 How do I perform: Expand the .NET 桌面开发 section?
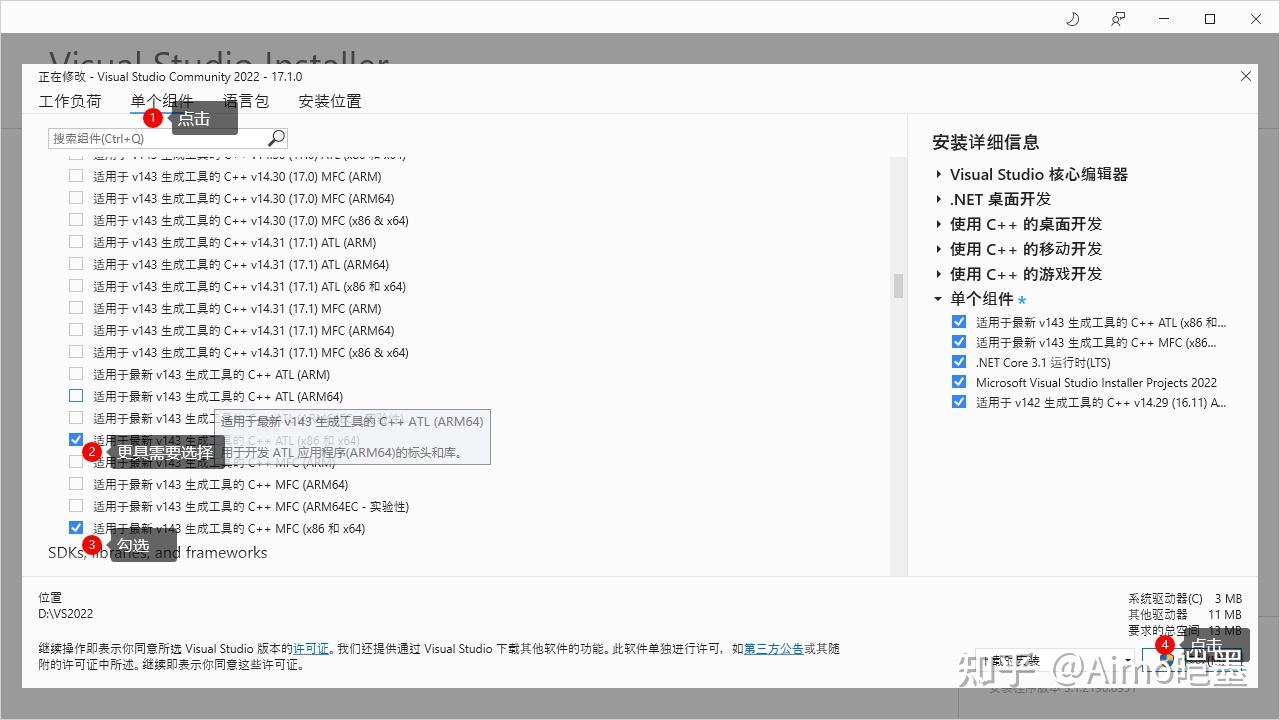[x=937, y=199]
